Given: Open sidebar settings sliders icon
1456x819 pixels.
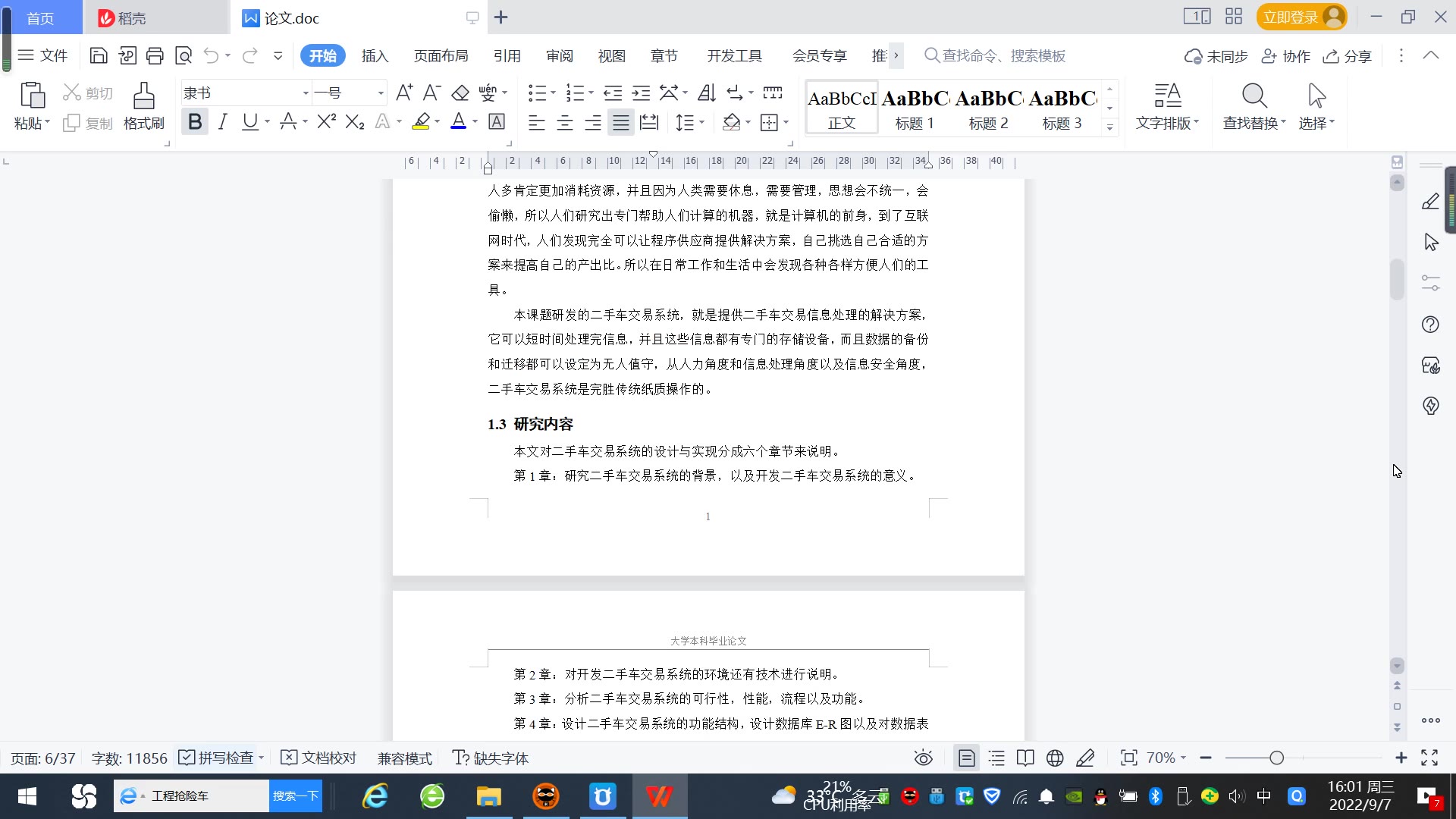Looking at the screenshot, I should (x=1430, y=283).
